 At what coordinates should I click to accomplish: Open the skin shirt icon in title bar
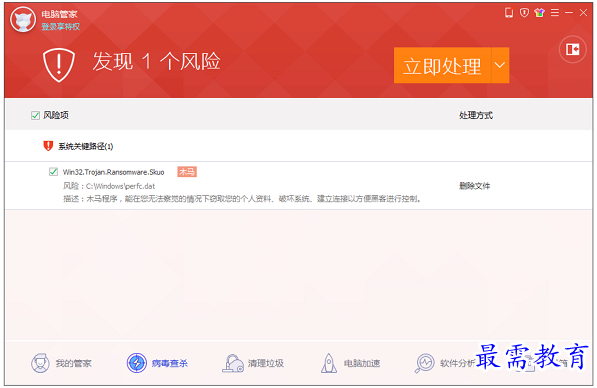tap(540, 13)
